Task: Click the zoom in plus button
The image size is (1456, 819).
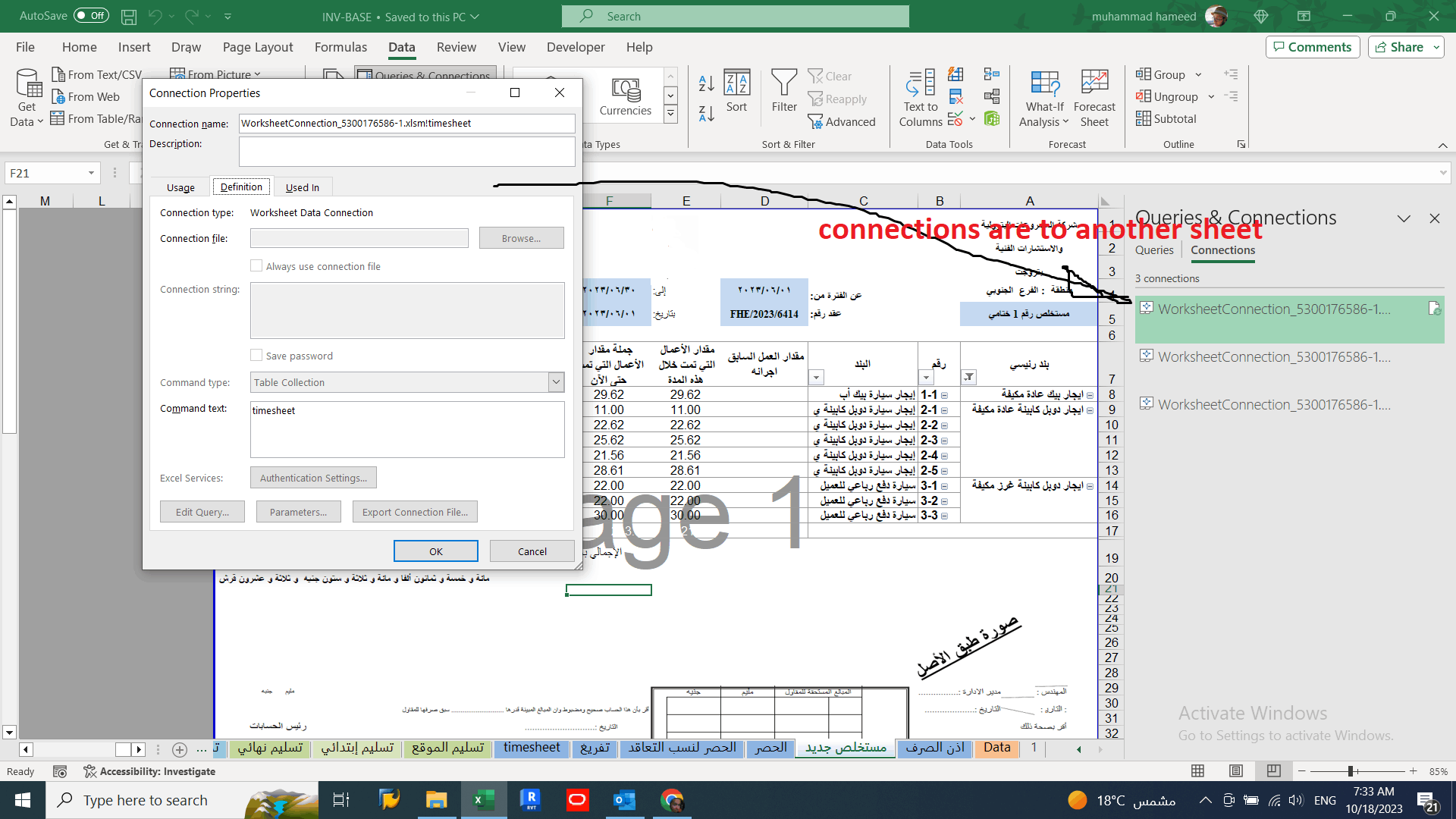Action: pos(1413,771)
